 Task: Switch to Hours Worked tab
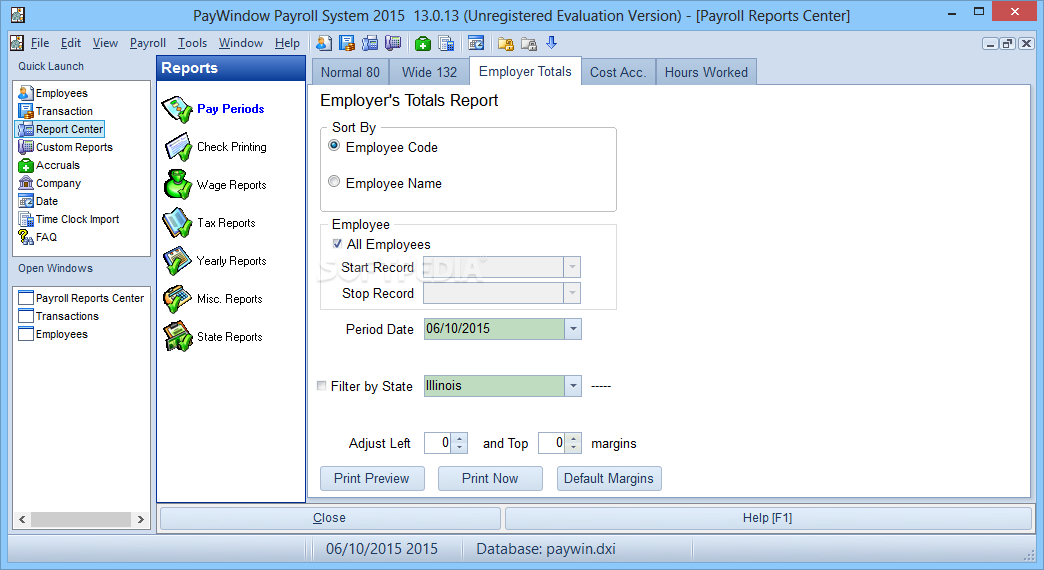[x=706, y=73]
